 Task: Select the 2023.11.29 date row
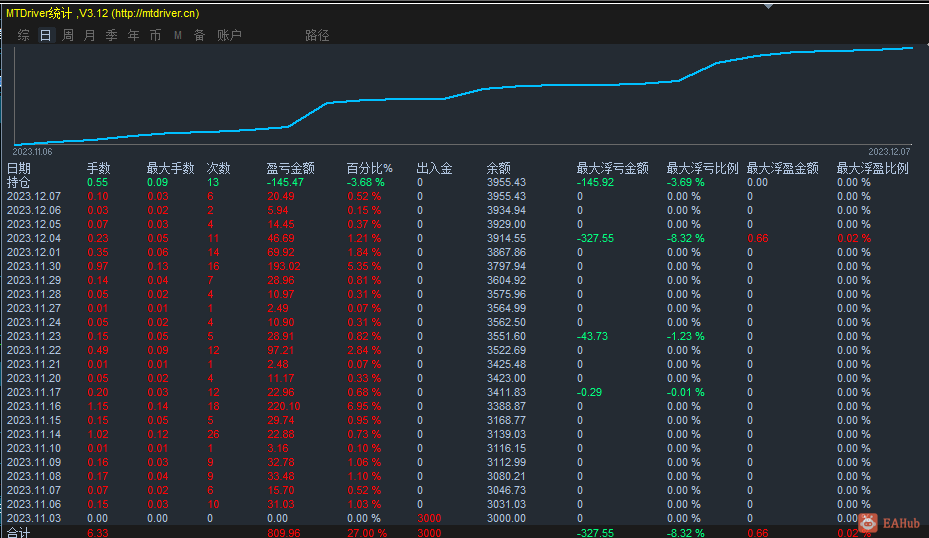tap(34, 280)
